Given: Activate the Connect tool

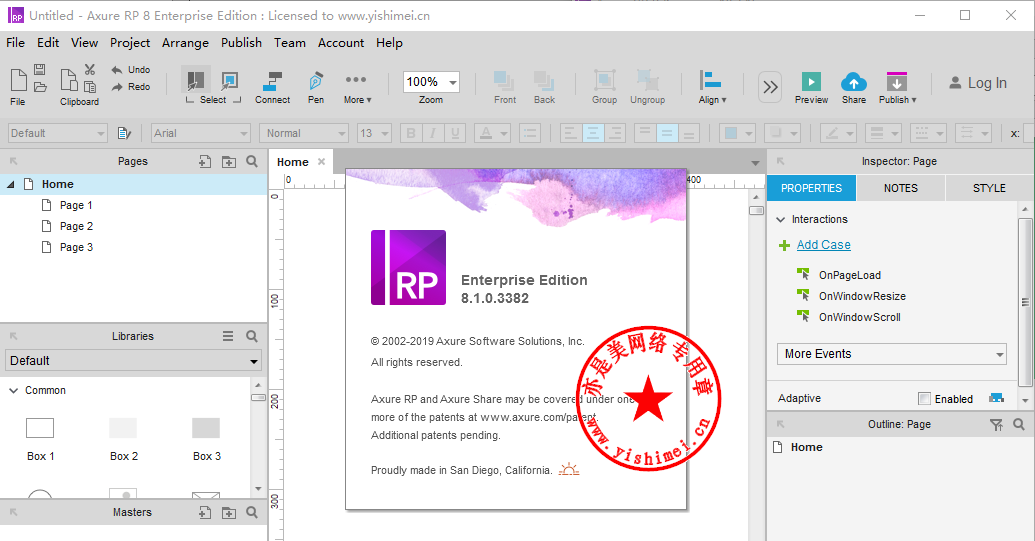Looking at the screenshot, I should (273, 86).
